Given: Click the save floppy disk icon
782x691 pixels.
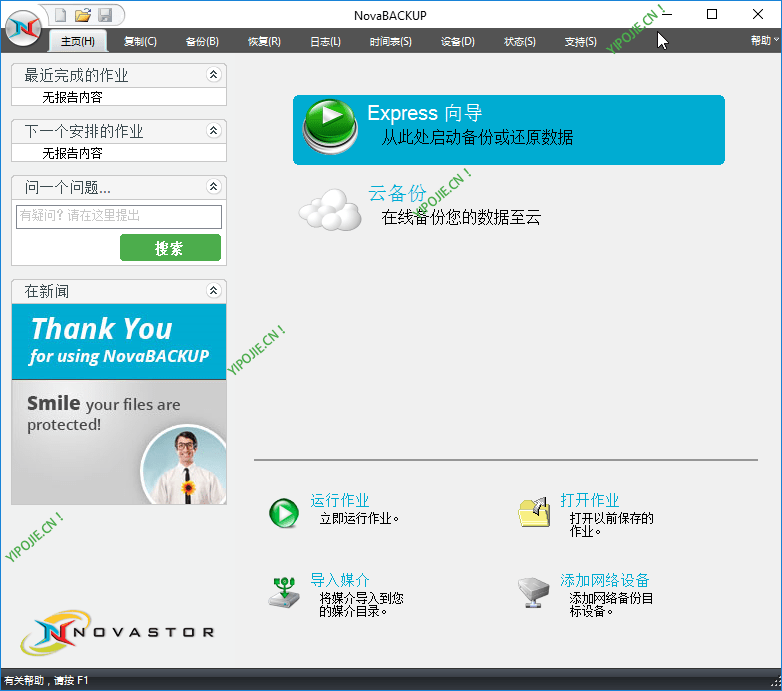Looking at the screenshot, I should coord(105,15).
